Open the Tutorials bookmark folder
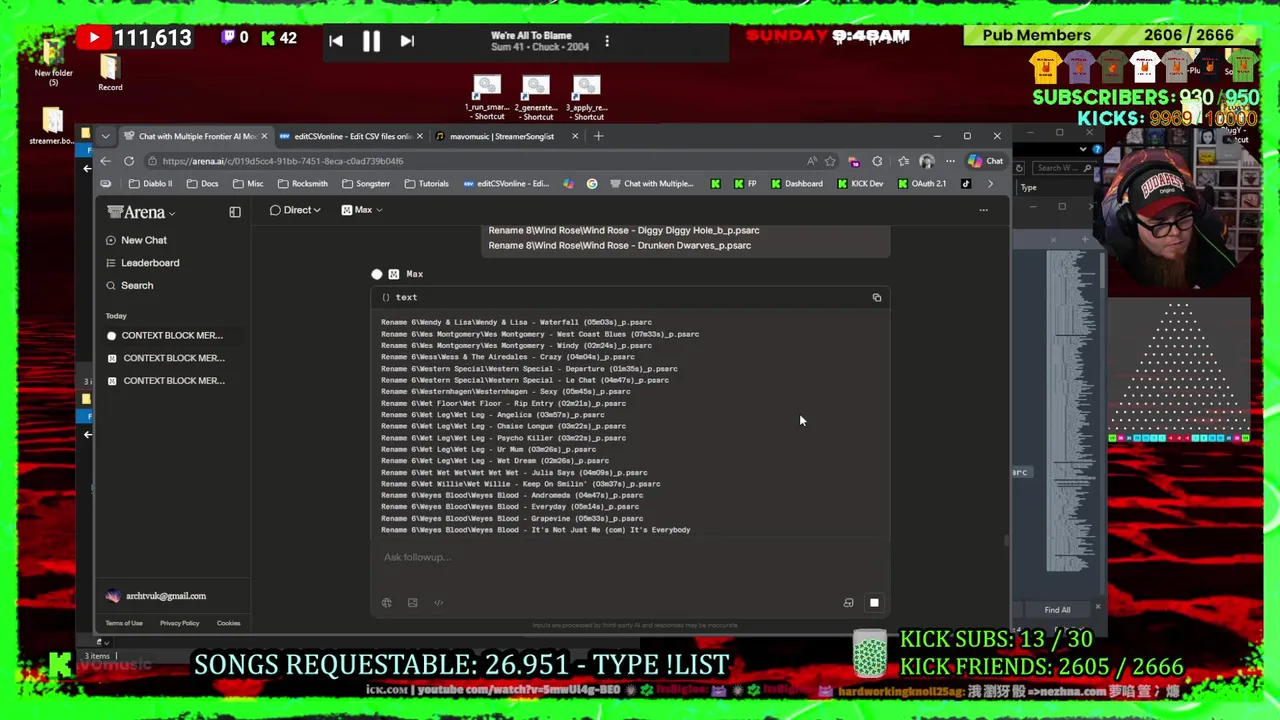Image resolution: width=1280 pixels, height=720 pixels. 427,184
